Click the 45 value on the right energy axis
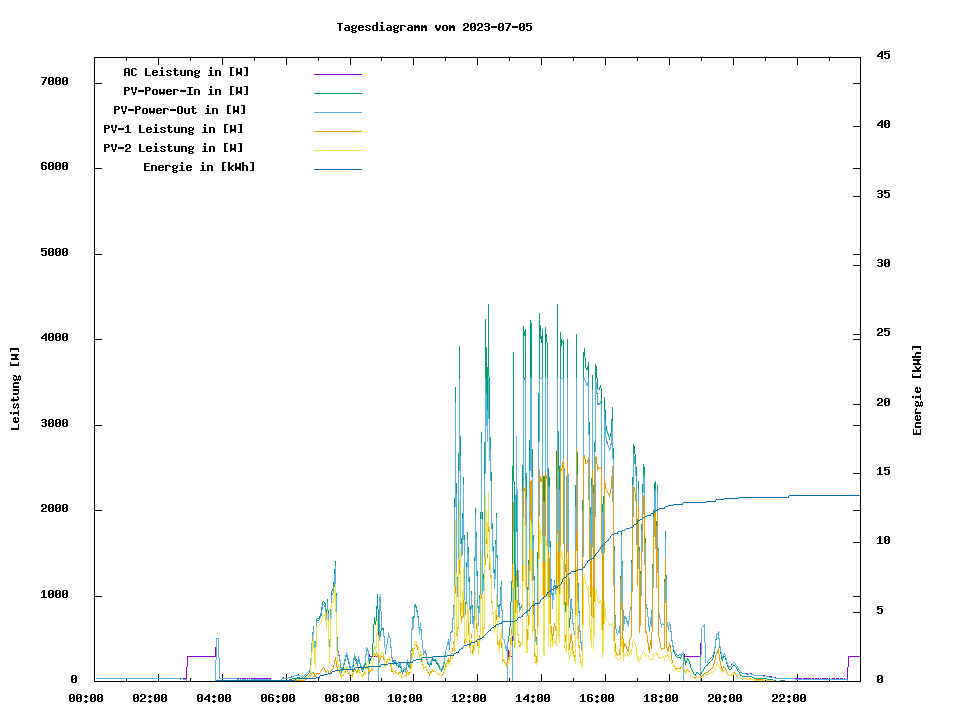This screenshot has width=960, height=720. coord(883,55)
